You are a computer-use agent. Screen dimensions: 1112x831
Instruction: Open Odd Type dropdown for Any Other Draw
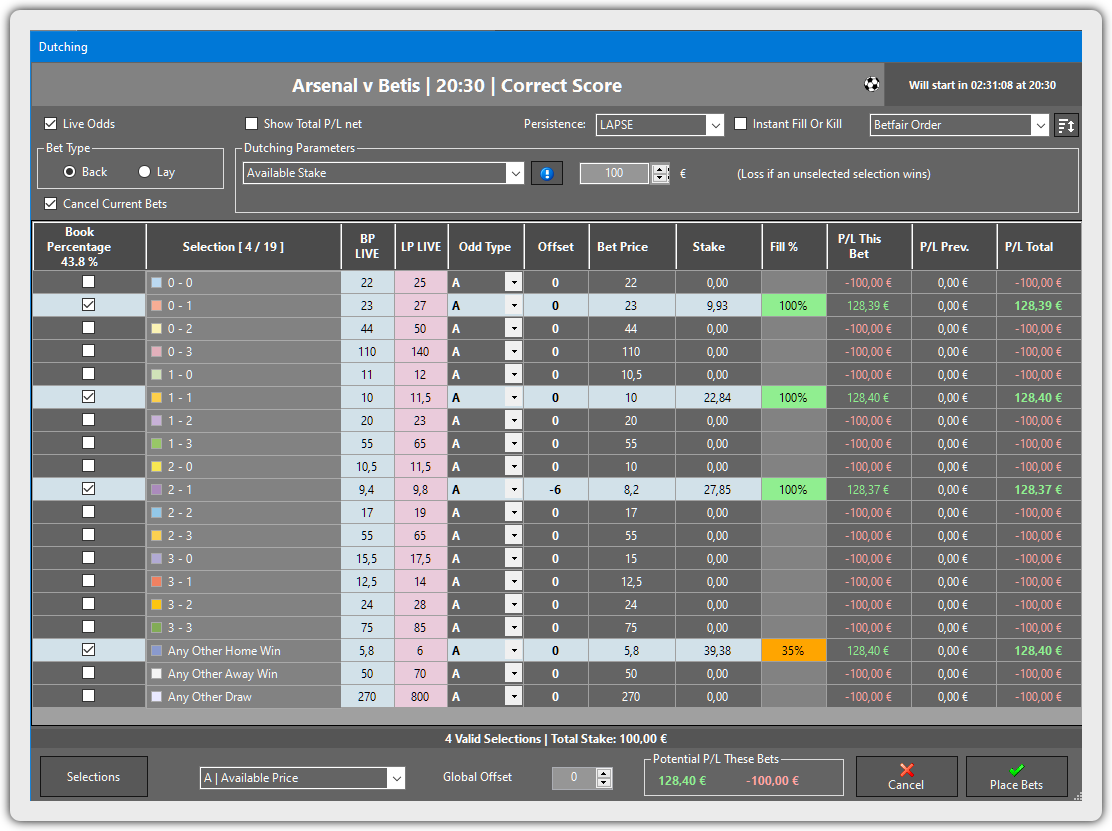[514, 696]
